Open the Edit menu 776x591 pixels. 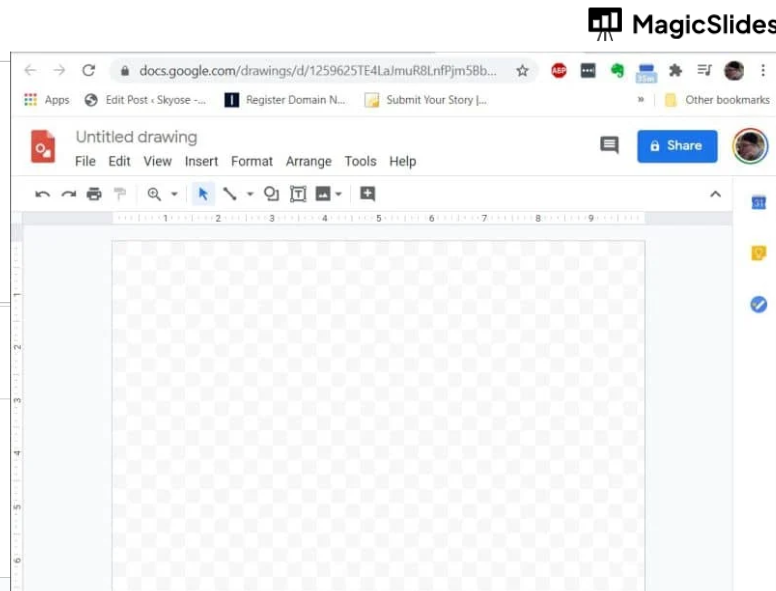coord(119,161)
